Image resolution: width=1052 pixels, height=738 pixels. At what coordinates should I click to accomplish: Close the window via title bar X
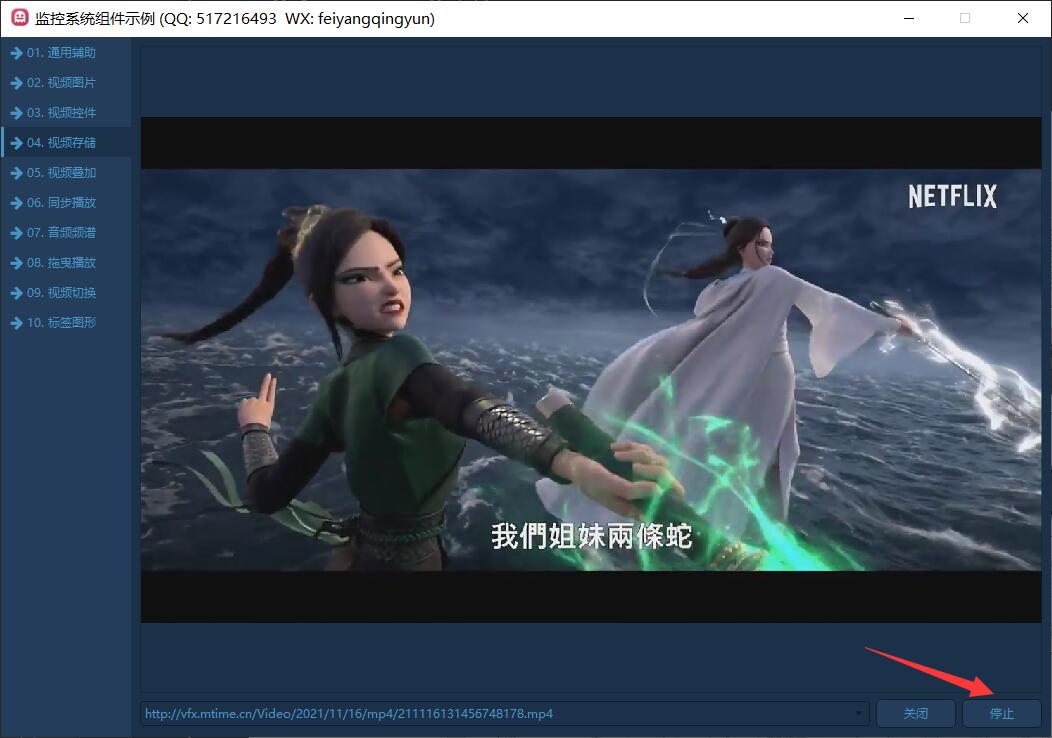[1022, 18]
